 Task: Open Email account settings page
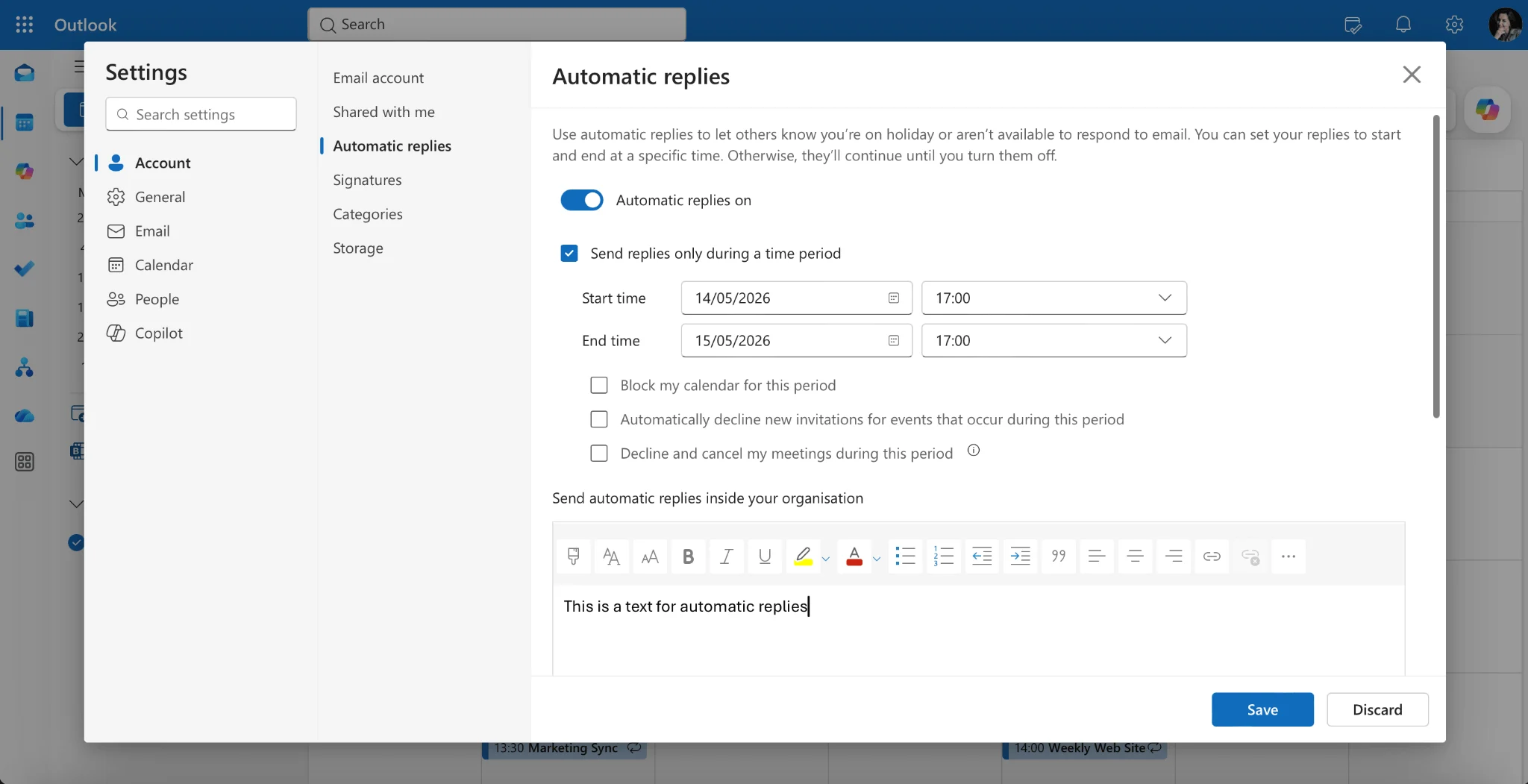(378, 78)
